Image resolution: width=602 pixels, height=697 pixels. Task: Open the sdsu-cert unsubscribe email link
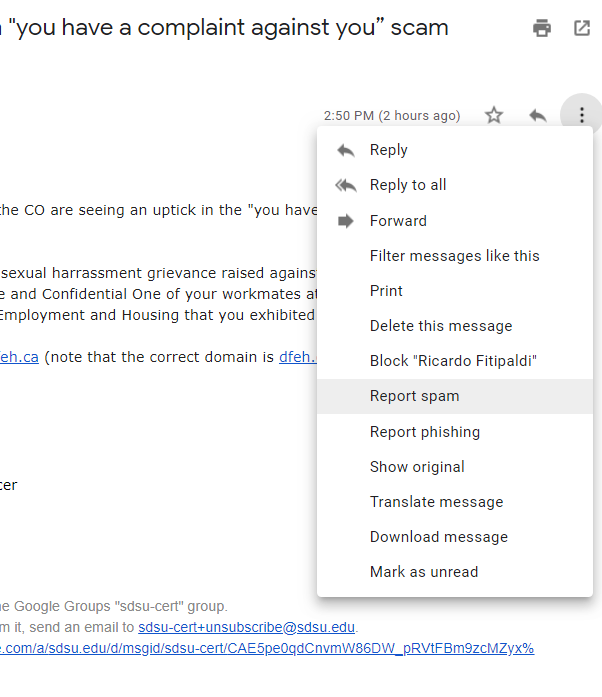coord(246,628)
